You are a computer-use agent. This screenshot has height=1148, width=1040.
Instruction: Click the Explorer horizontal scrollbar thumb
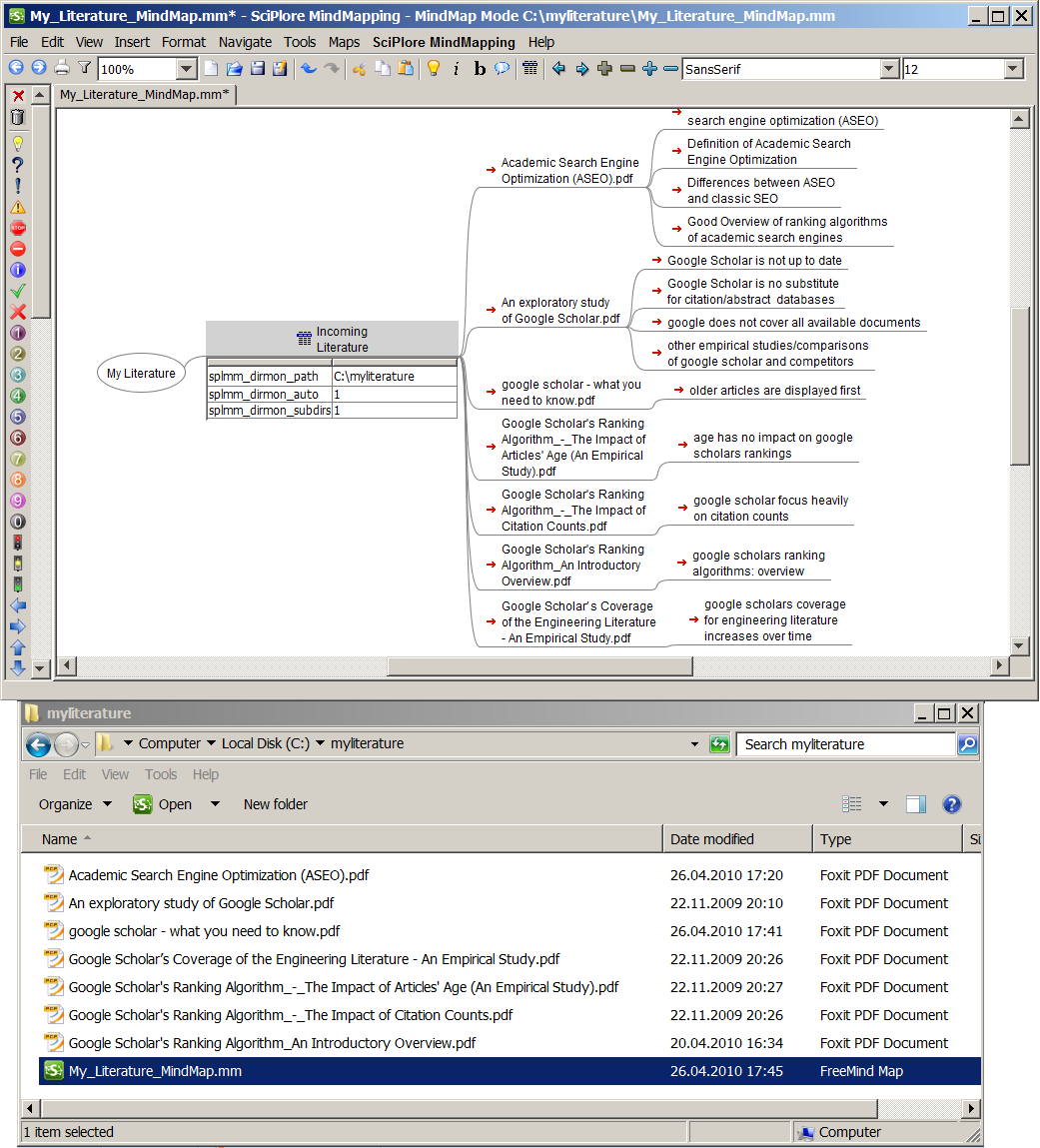(x=458, y=1108)
